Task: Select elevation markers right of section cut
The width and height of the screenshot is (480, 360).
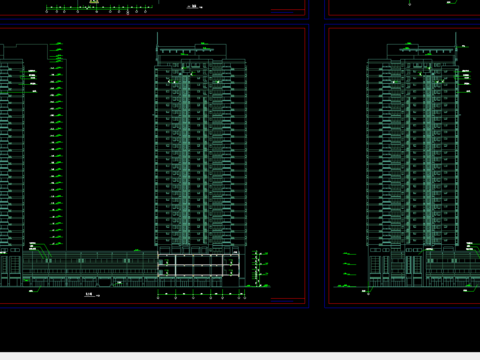Action: (x=259, y=269)
